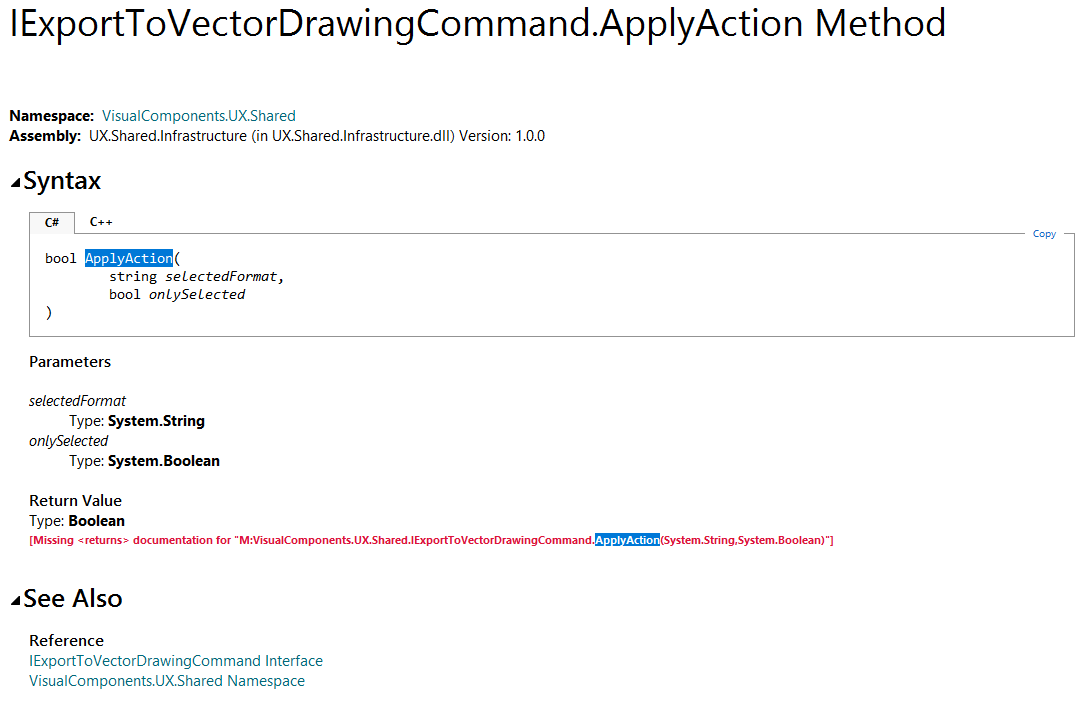Collapse the See Also section triangle

tap(16, 601)
